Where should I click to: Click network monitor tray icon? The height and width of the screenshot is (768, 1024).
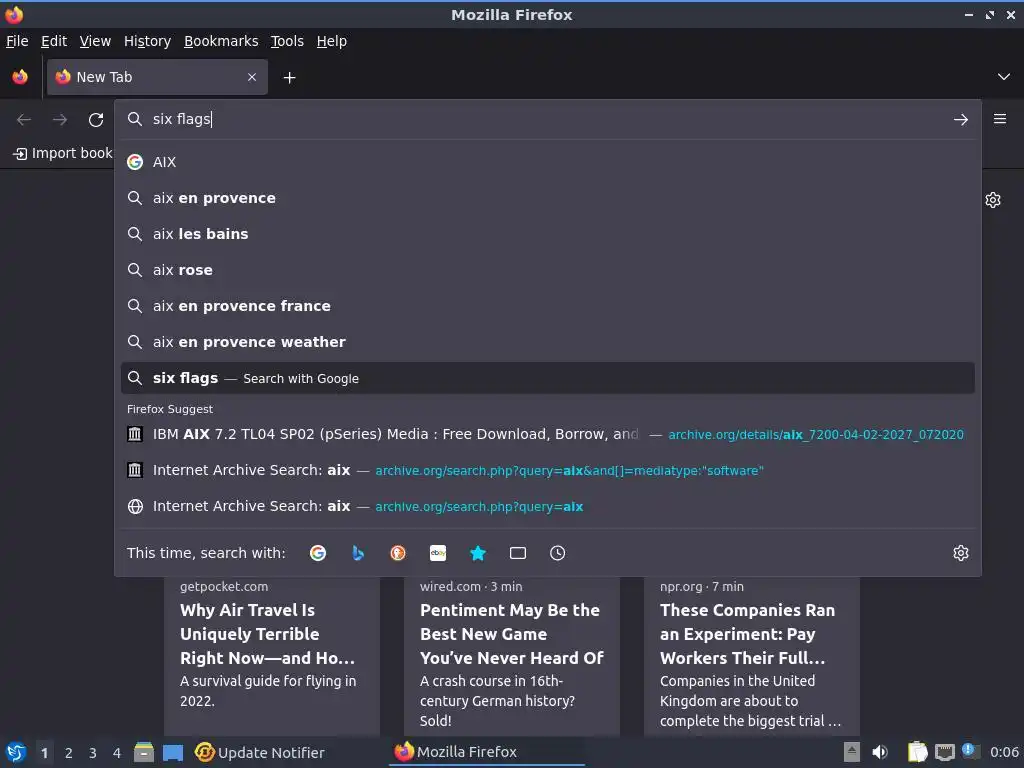945,752
